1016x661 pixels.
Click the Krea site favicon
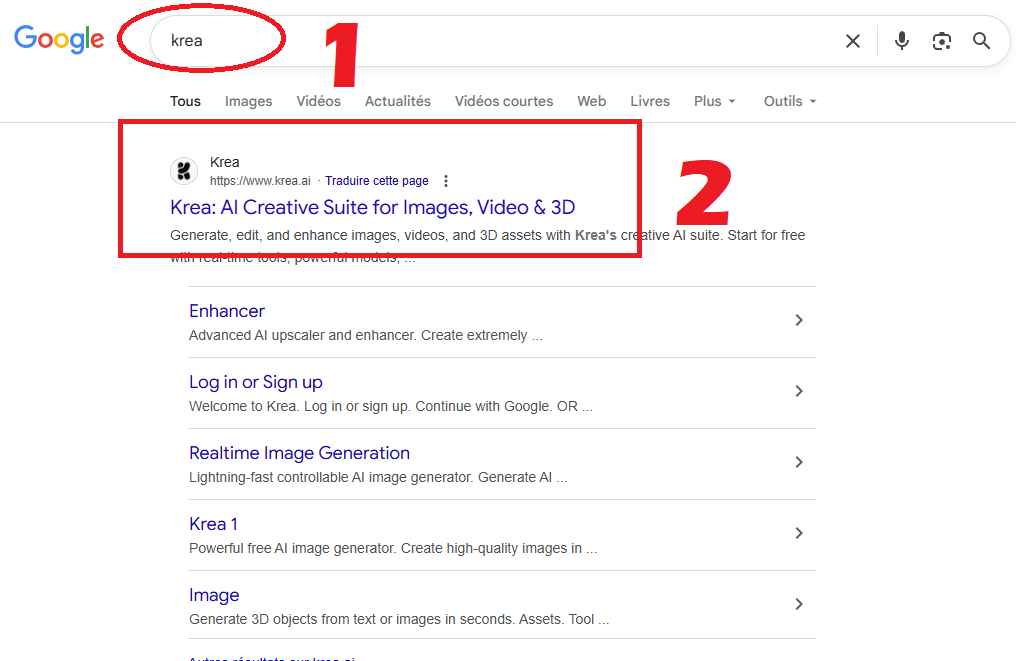click(x=184, y=171)
